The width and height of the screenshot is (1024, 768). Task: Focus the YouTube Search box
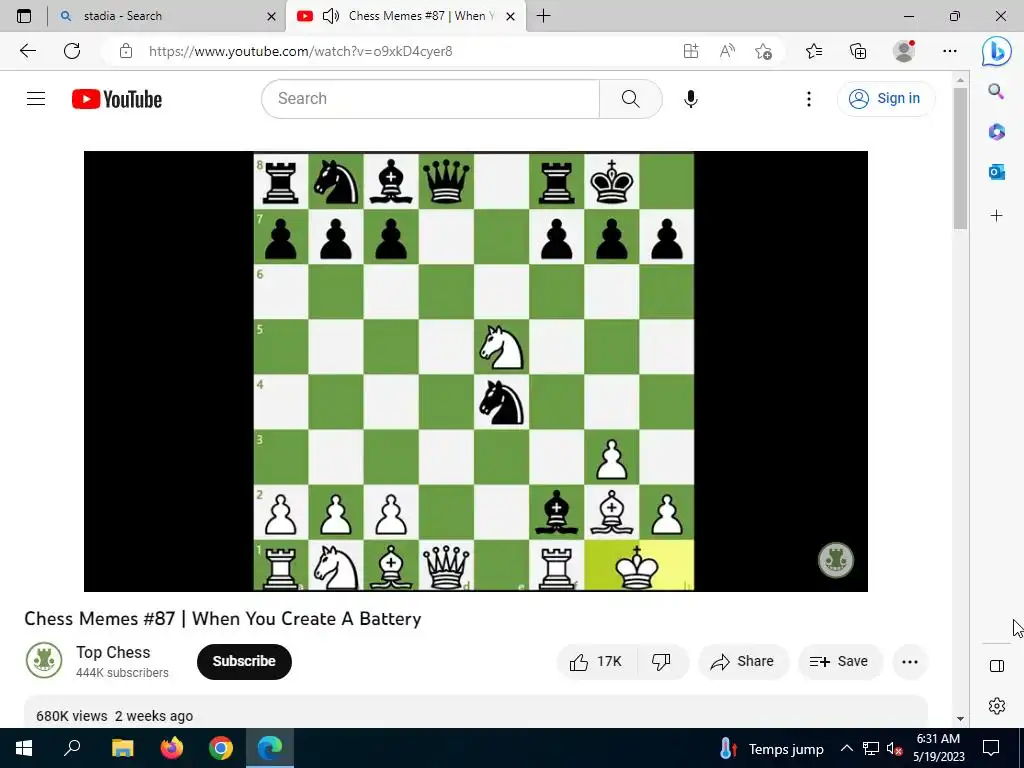click(x=431, y=99)
